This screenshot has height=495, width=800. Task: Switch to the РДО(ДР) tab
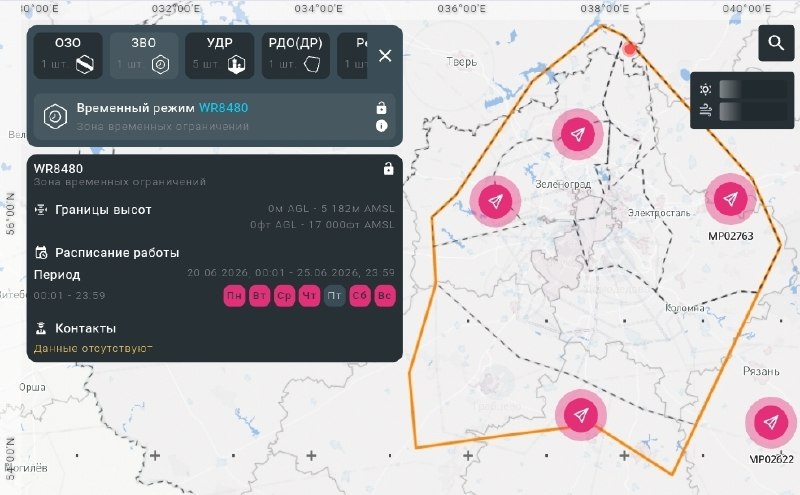pyautogui.click(x=295, y=56)
